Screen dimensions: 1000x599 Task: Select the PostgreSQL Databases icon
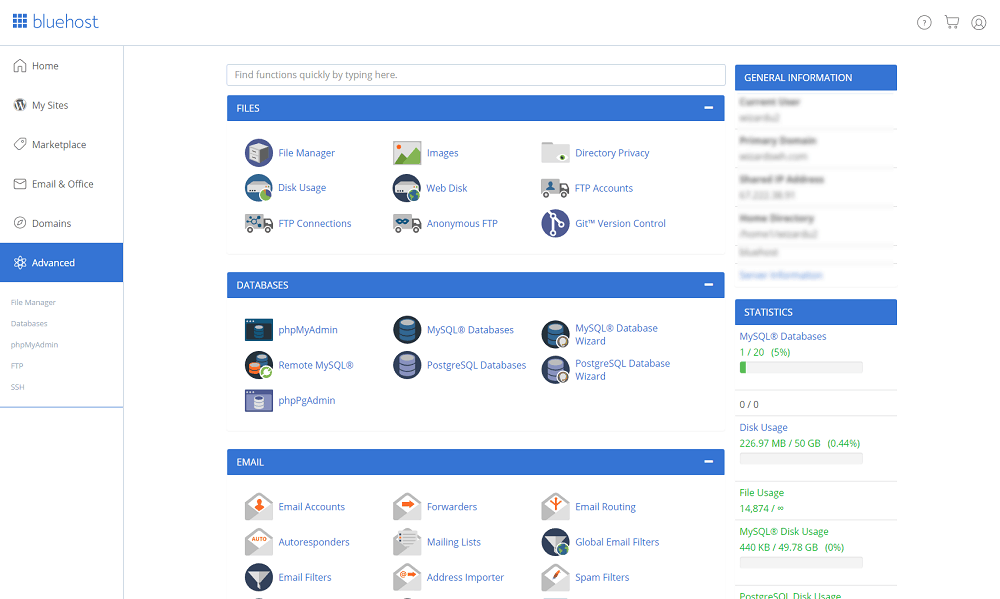pyautogui.click(x=407, y=365)
